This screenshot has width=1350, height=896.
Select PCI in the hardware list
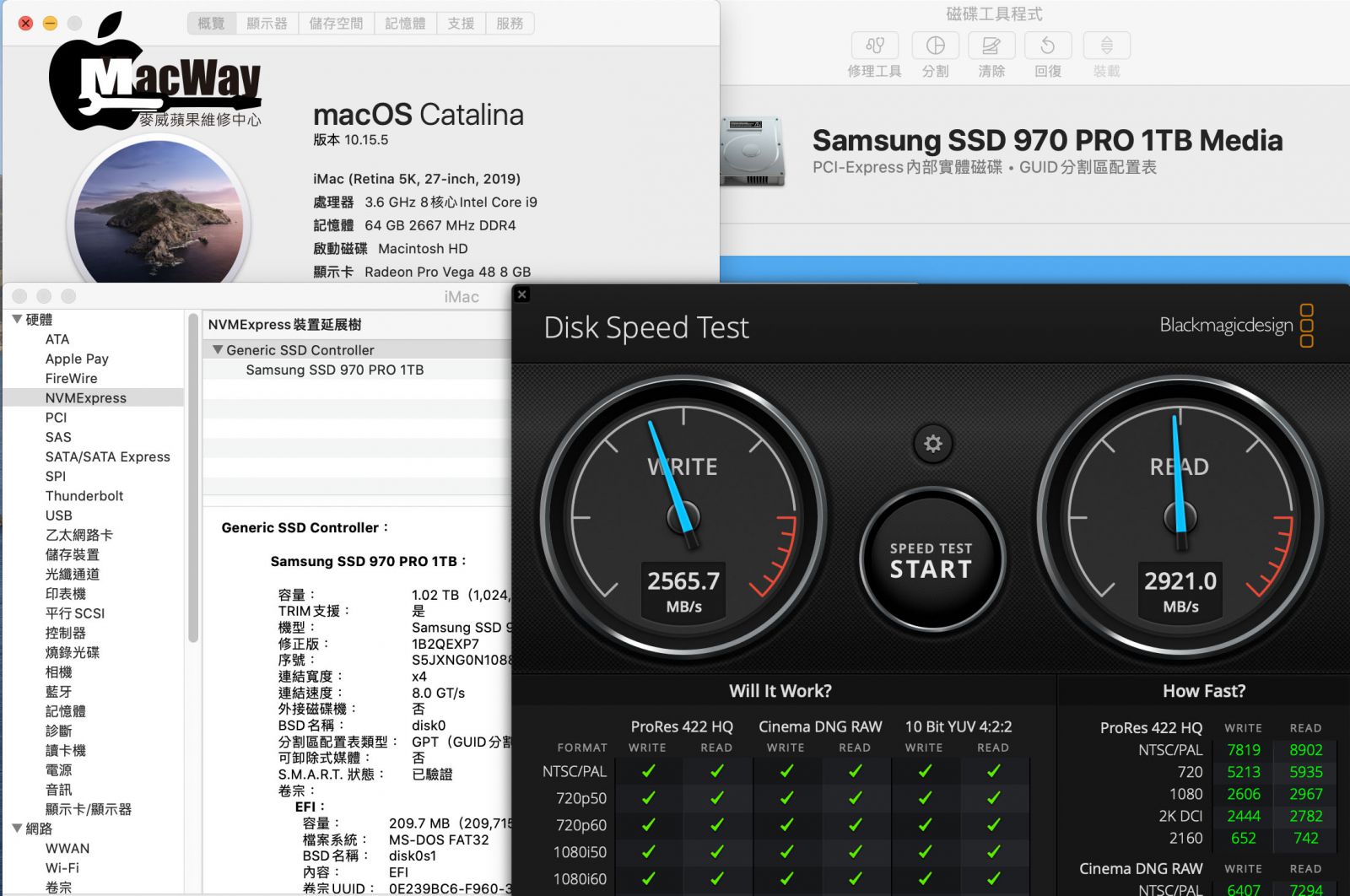point(56,417)
